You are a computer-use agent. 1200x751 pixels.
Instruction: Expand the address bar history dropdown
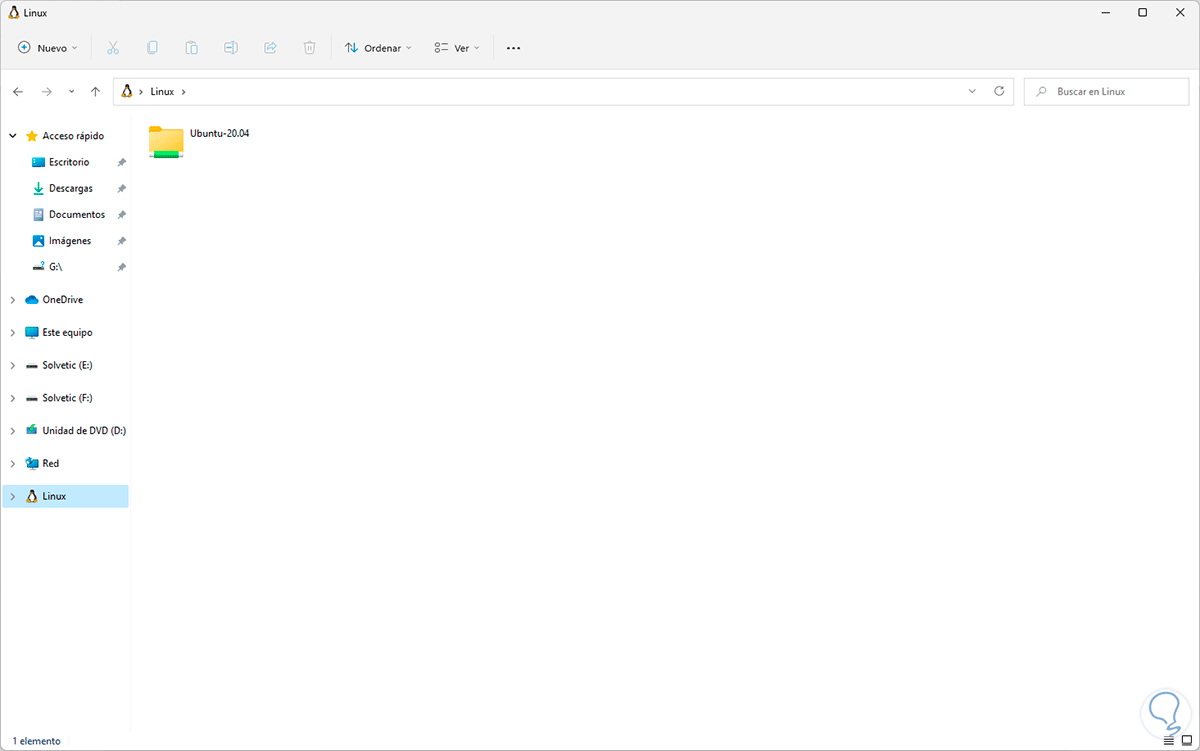pyautogui.click(x=973, y=91)
